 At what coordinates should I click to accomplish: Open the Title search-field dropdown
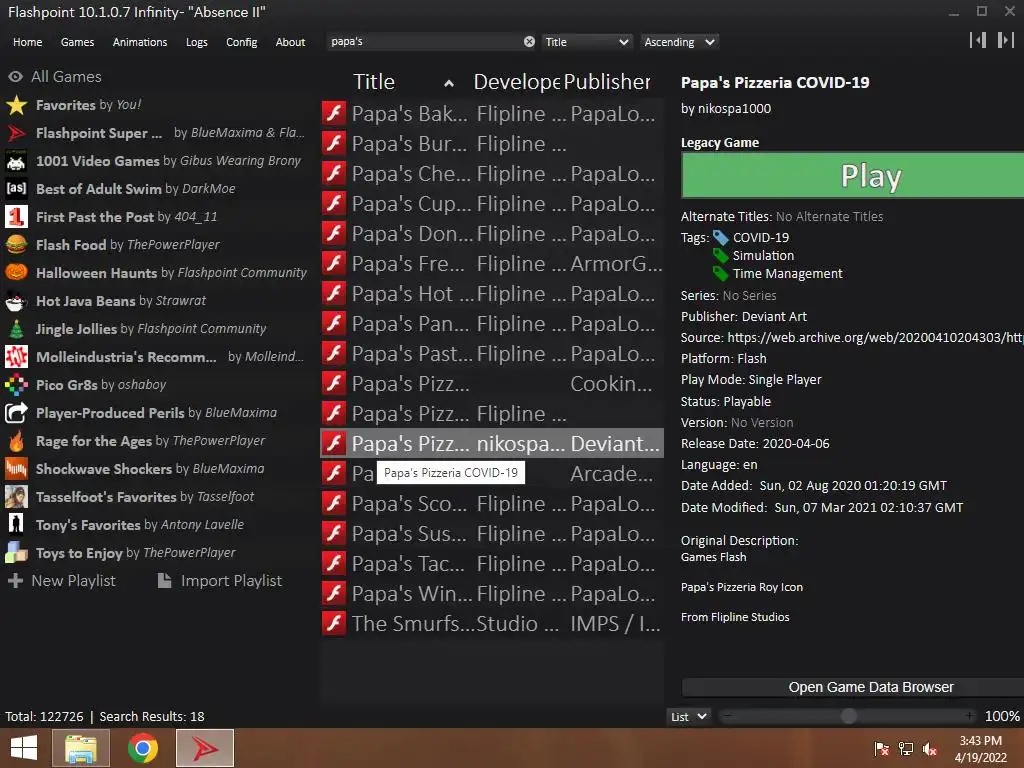pyautogui.click(x=586, y=42)
